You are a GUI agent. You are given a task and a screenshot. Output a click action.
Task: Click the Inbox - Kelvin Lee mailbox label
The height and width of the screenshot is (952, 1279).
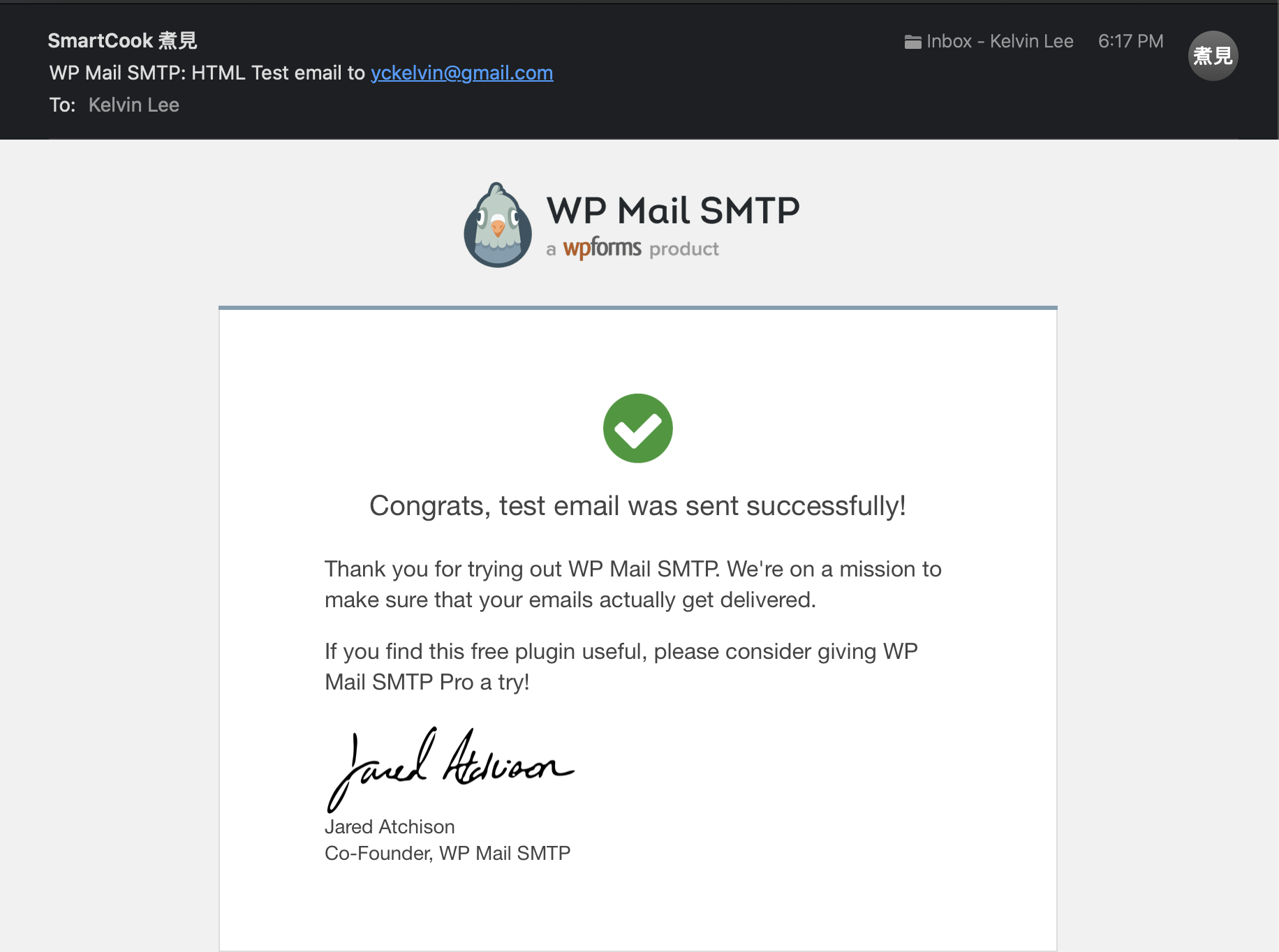[1000, 41]
